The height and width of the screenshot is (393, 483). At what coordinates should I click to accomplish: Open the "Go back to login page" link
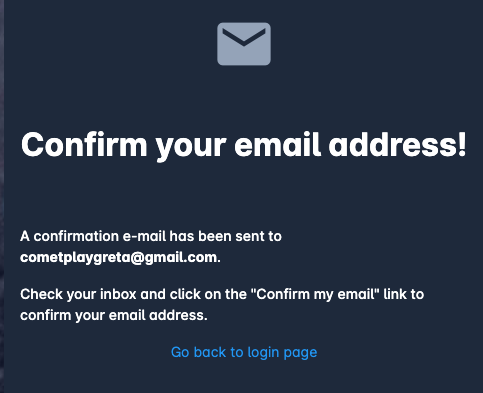click(244, 353)
